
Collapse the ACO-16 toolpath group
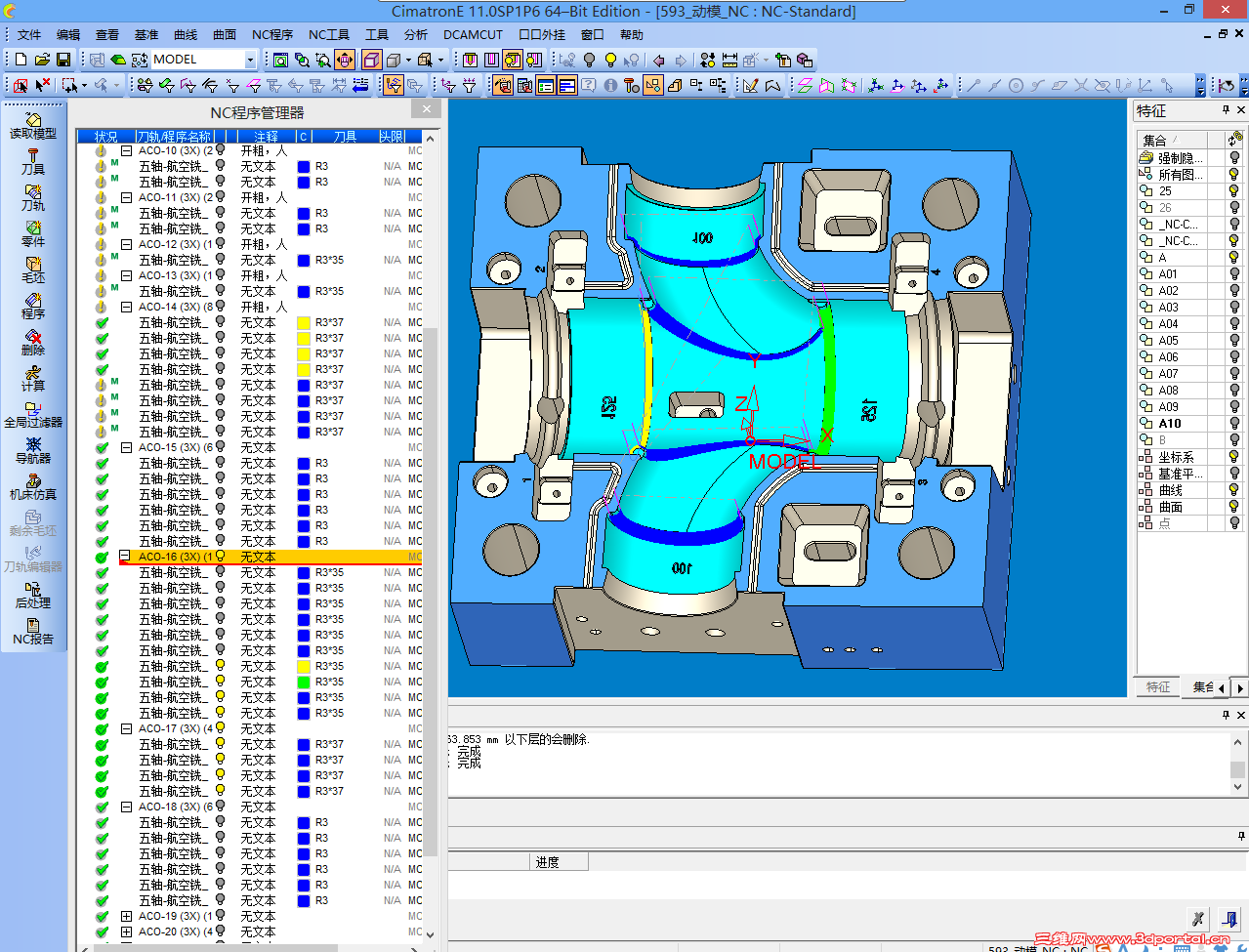[x=125, y=557]
